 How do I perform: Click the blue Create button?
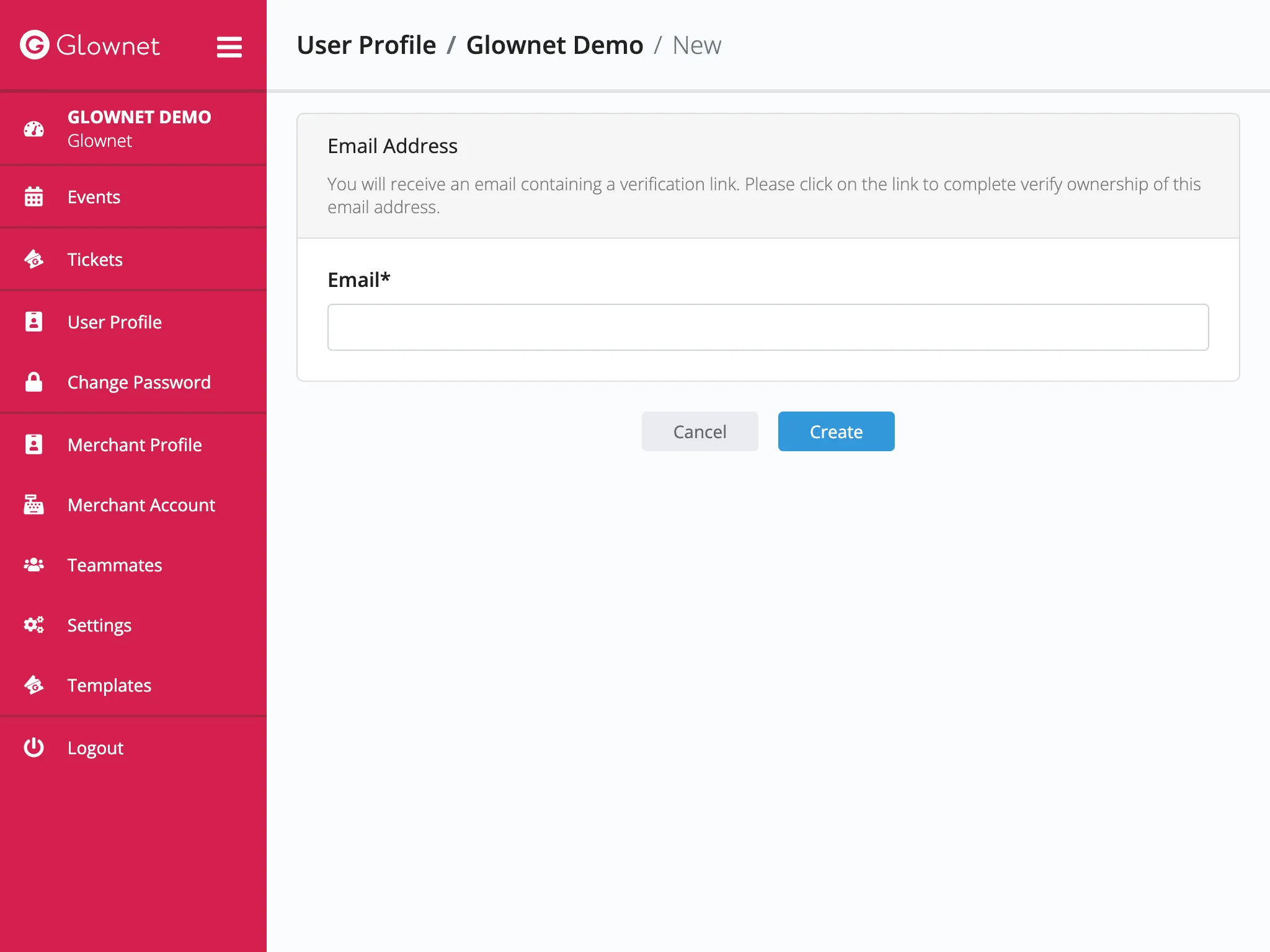[836, 431]
